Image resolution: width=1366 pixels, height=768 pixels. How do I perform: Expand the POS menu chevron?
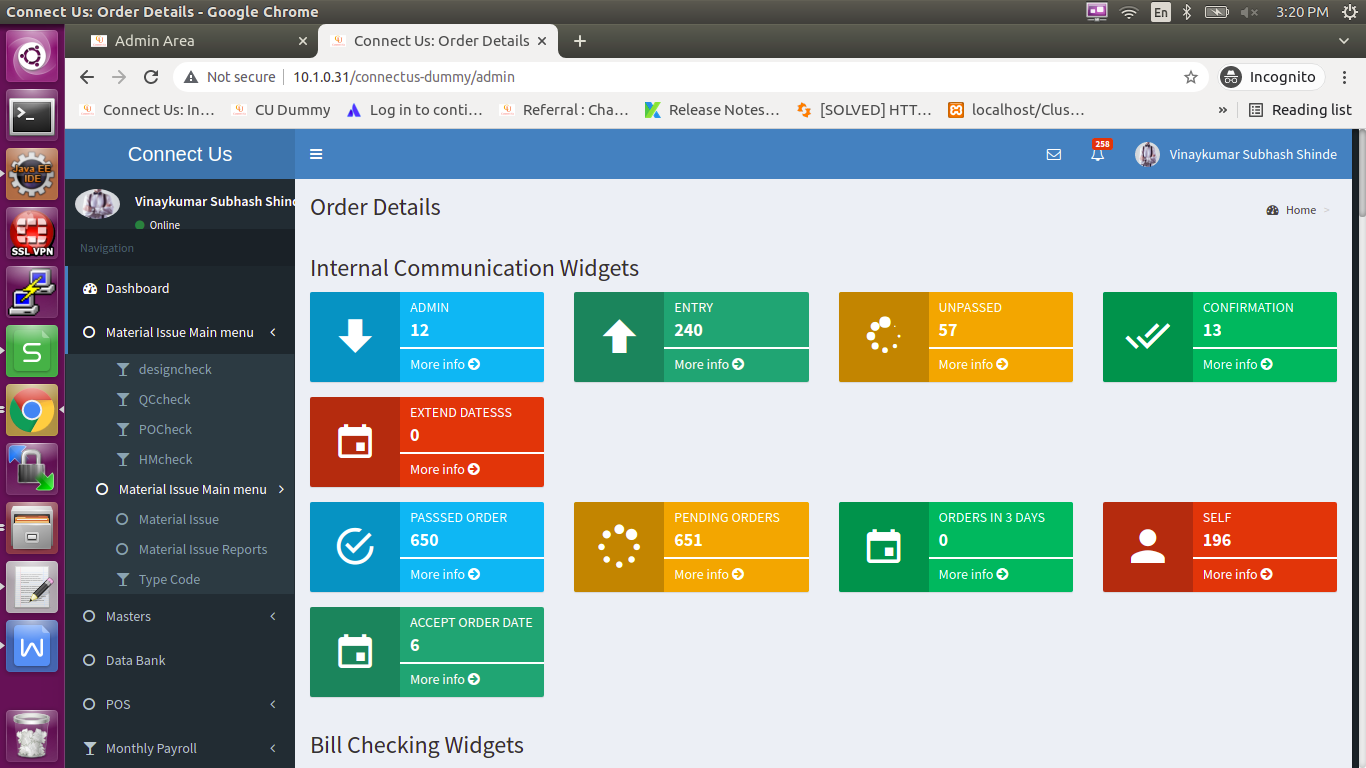point(273,704)
